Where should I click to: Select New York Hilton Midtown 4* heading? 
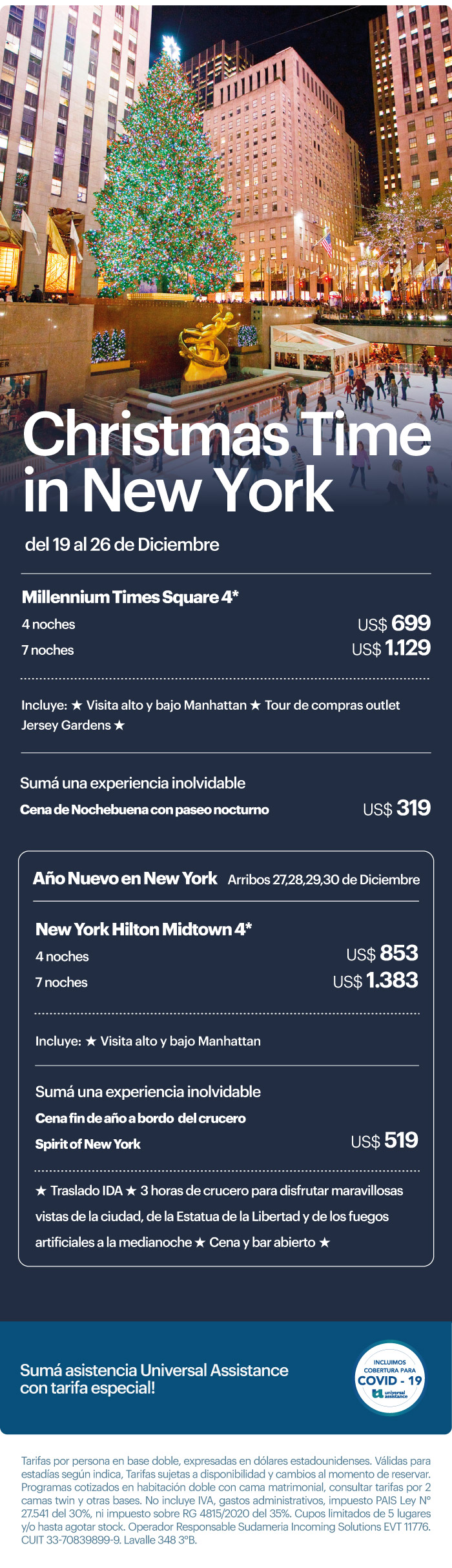coord(143,929)
